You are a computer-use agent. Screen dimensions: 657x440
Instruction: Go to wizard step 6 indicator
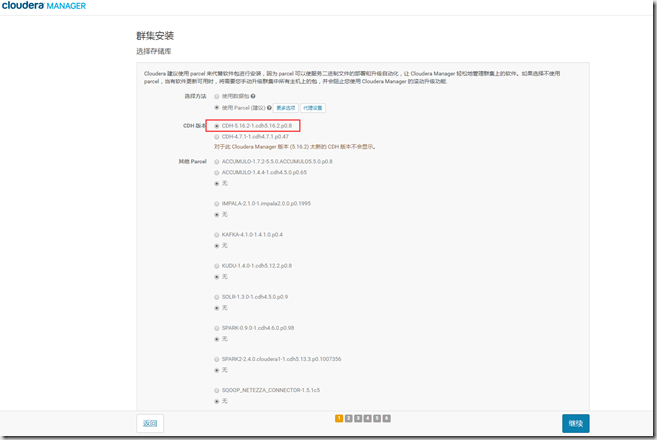[387, 418]
